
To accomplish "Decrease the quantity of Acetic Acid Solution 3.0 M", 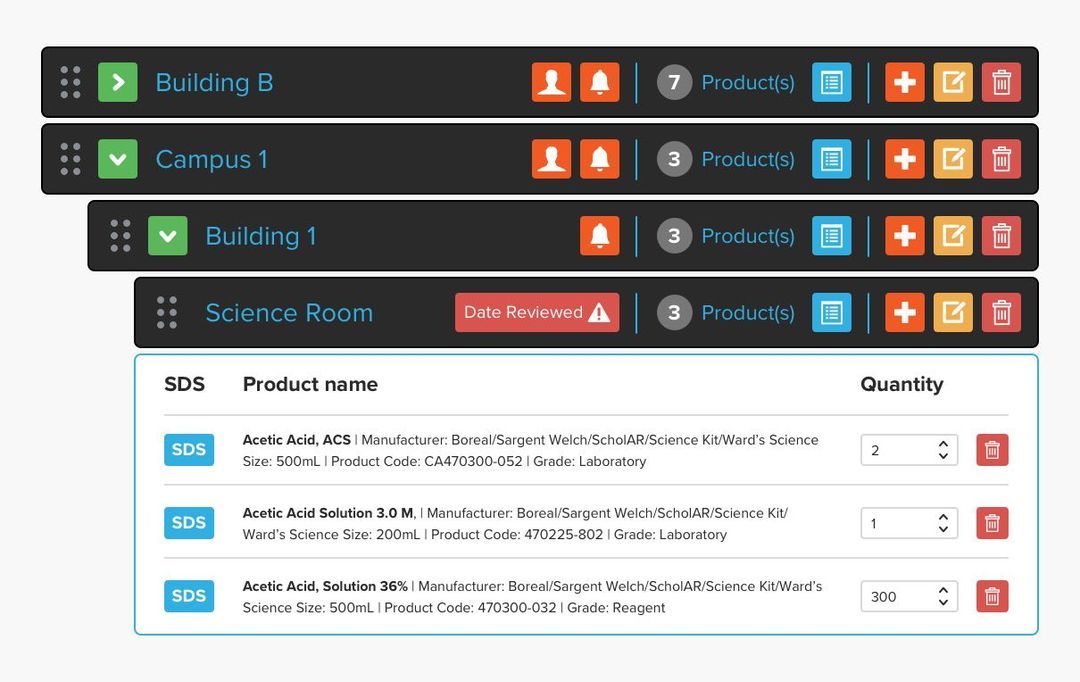I will pyautogui.click(x=942, y=528).
